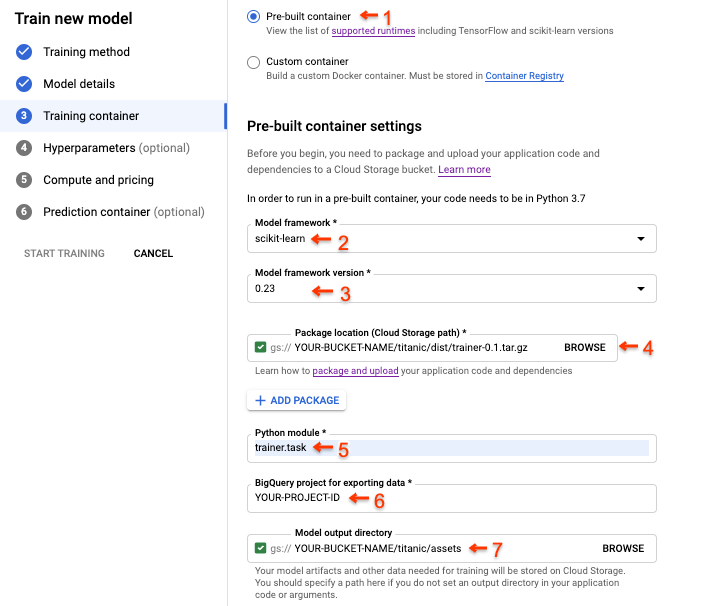
Task: Click the Model details checkmark icon
Action: click(x=24, y=84)
